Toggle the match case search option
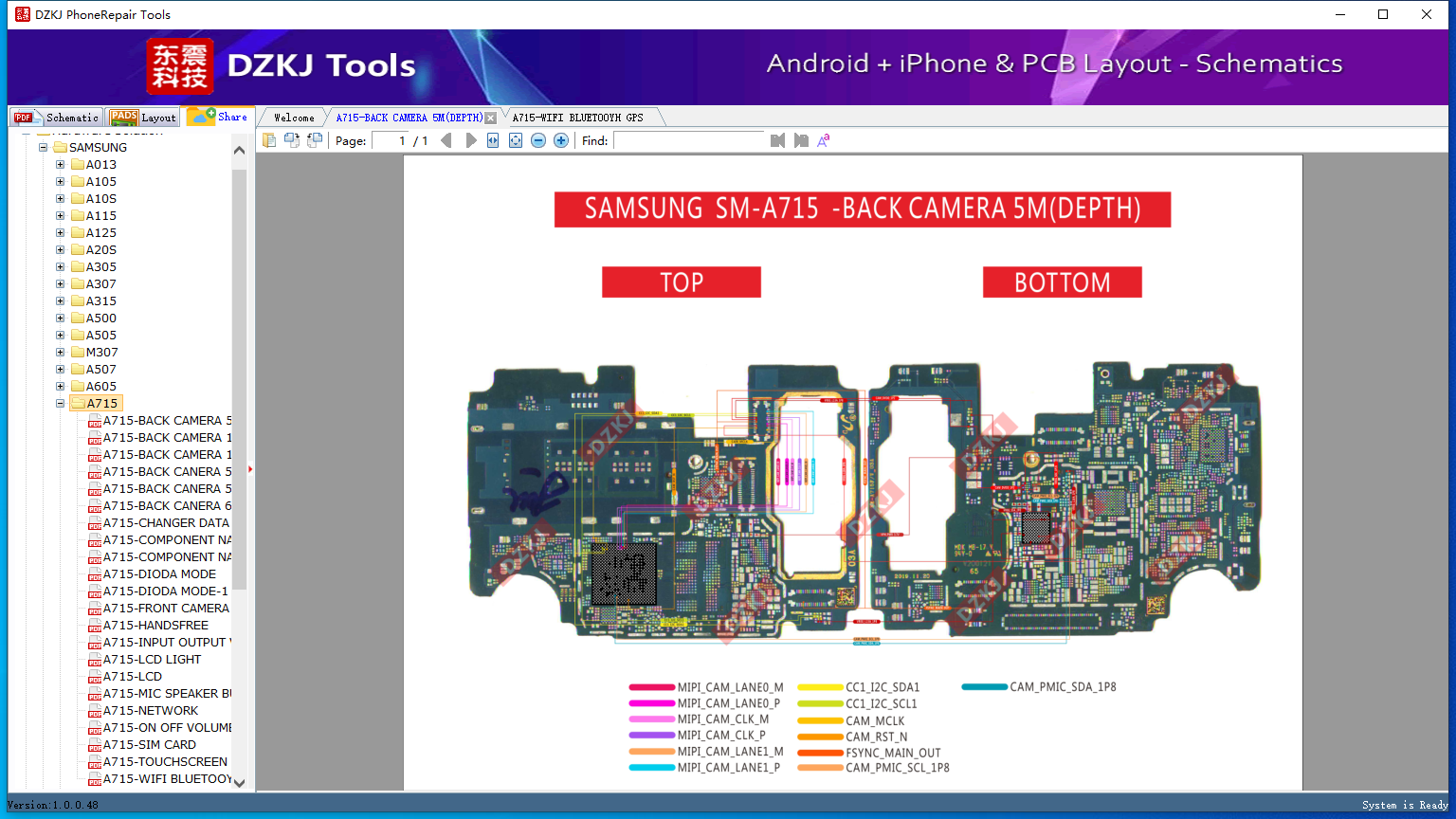 (824, 140)
